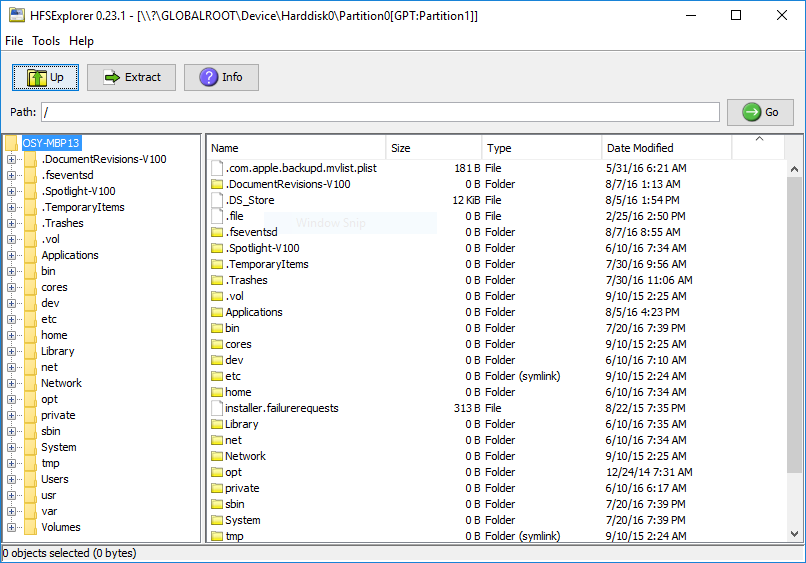Click the 12 KiB size cell
Image resolution: width=806 pixels, height=563 pixels.
pyautogui.click(x=466, y=200)
